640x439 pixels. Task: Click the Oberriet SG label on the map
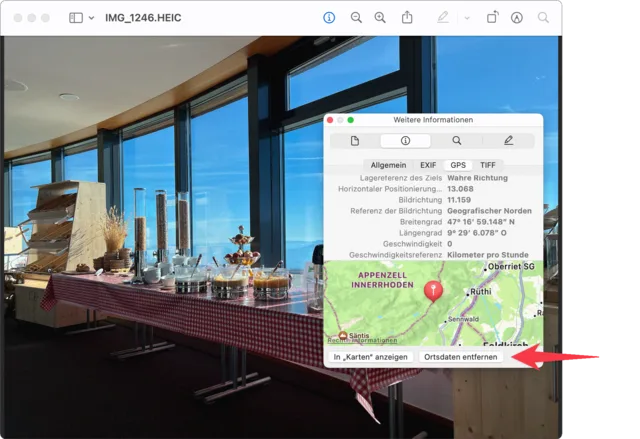[511, 266]
